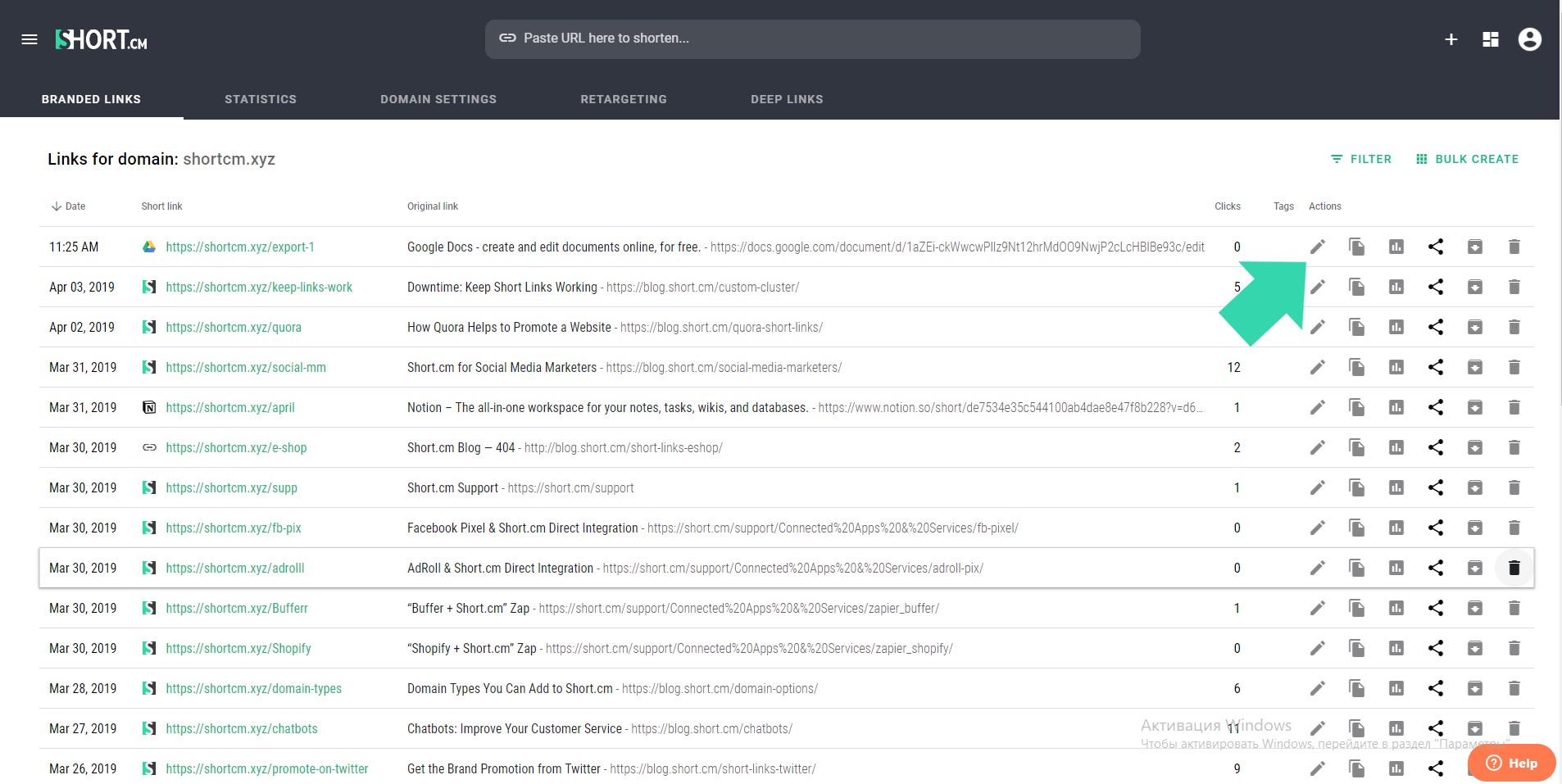The image size is (1562, 784).
Task: Delete the quora link
Action: (1514, 327)
